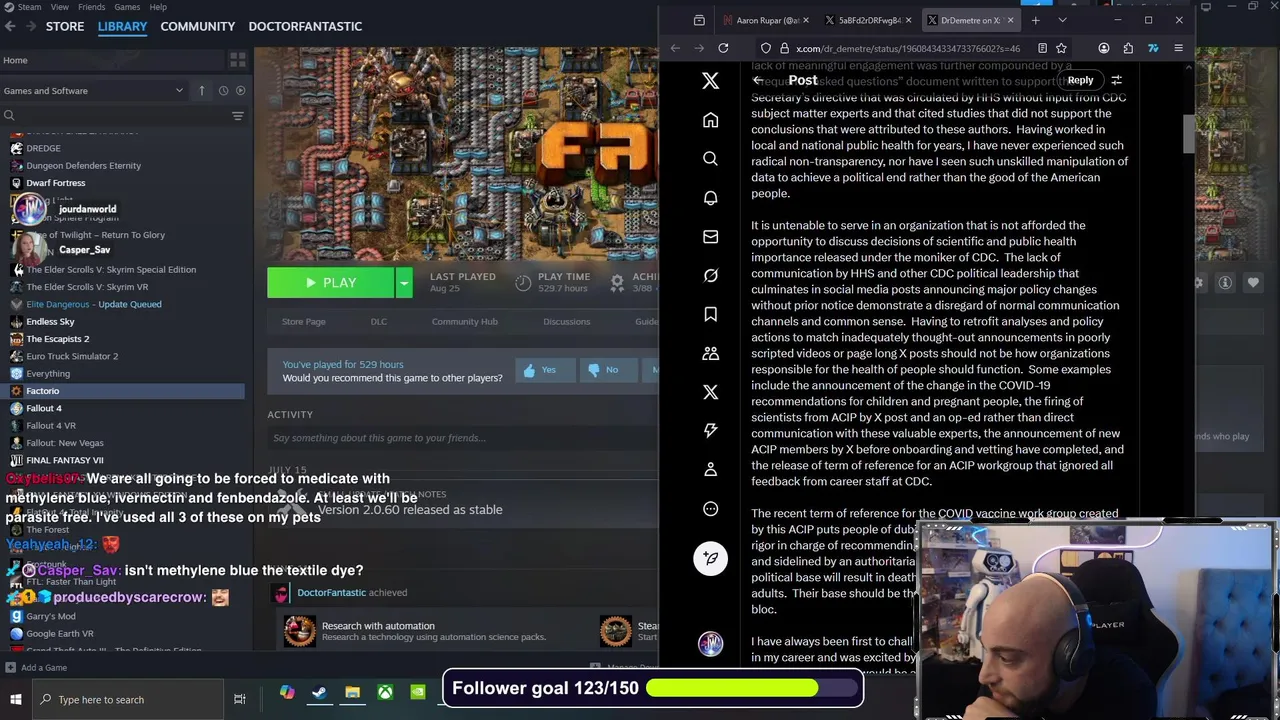
Task: Click the recent activity clock filter in Steam
Action: 223,90
